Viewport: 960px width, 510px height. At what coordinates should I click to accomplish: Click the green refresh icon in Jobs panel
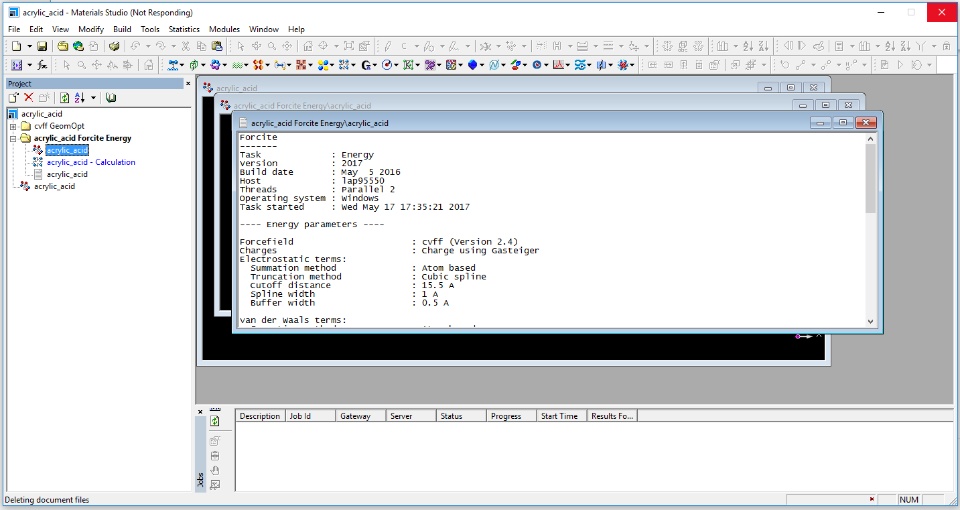[215, 421]
